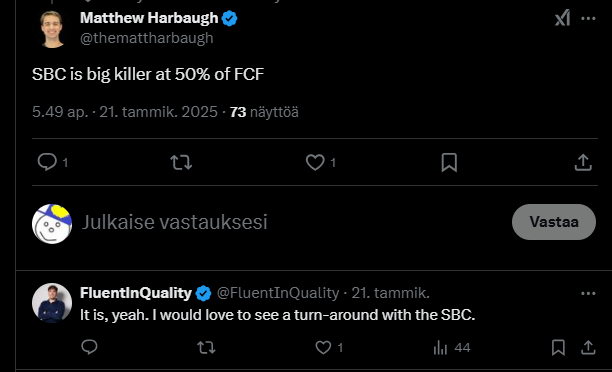Open the @themattharbaugh handle link

(x=147, y=38)
